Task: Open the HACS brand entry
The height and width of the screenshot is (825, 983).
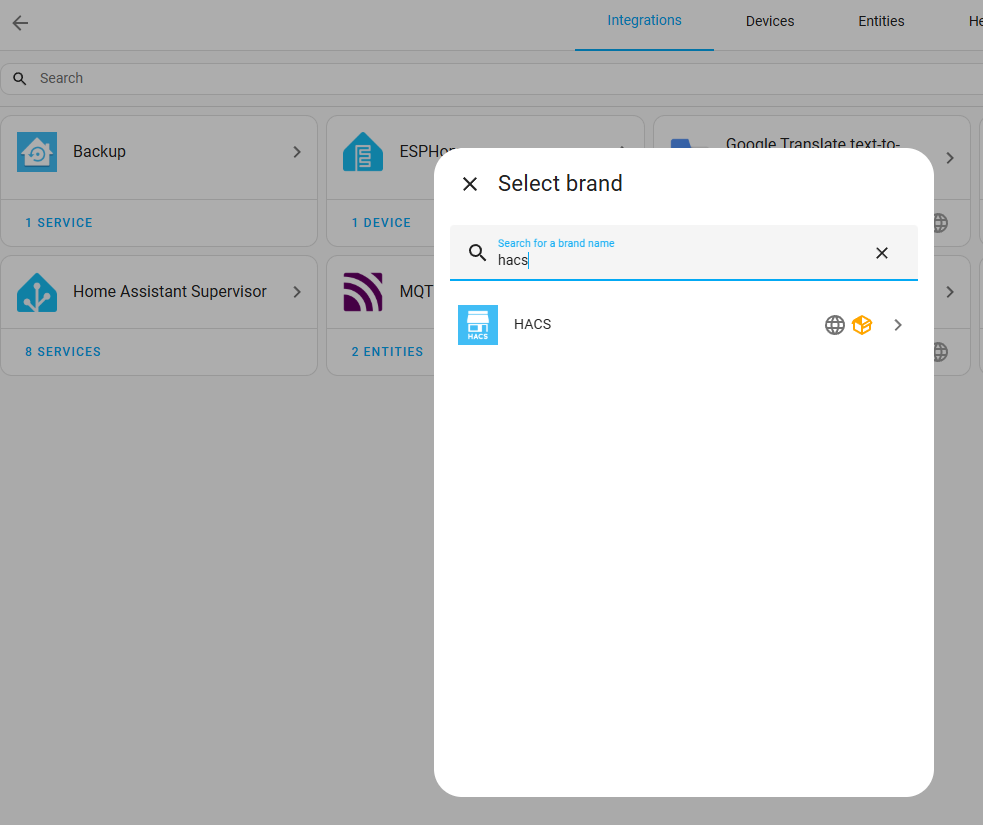Action: (683, 325)
